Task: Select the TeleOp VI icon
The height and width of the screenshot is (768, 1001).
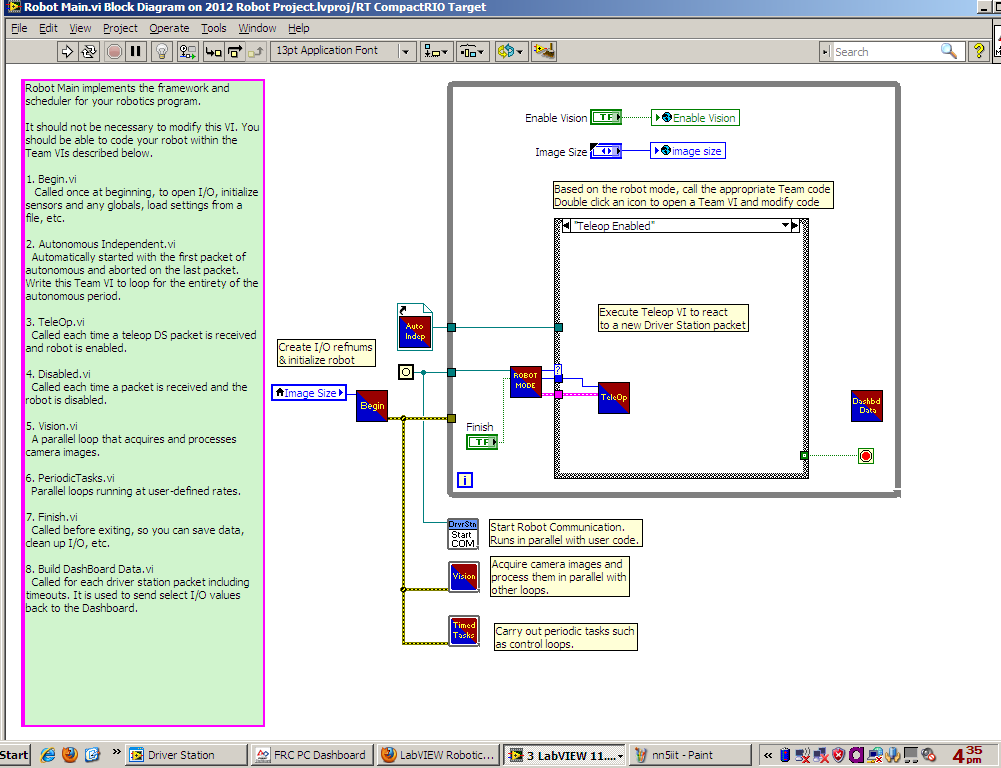Action: click(613, 398)
